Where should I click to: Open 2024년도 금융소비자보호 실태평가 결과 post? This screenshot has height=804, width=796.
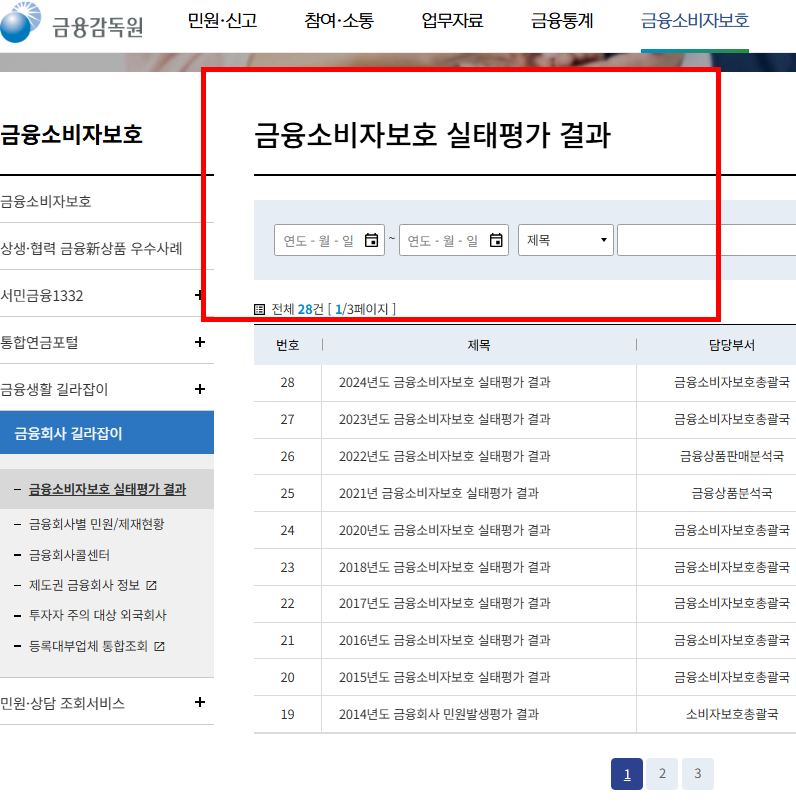tap(445, 382)
